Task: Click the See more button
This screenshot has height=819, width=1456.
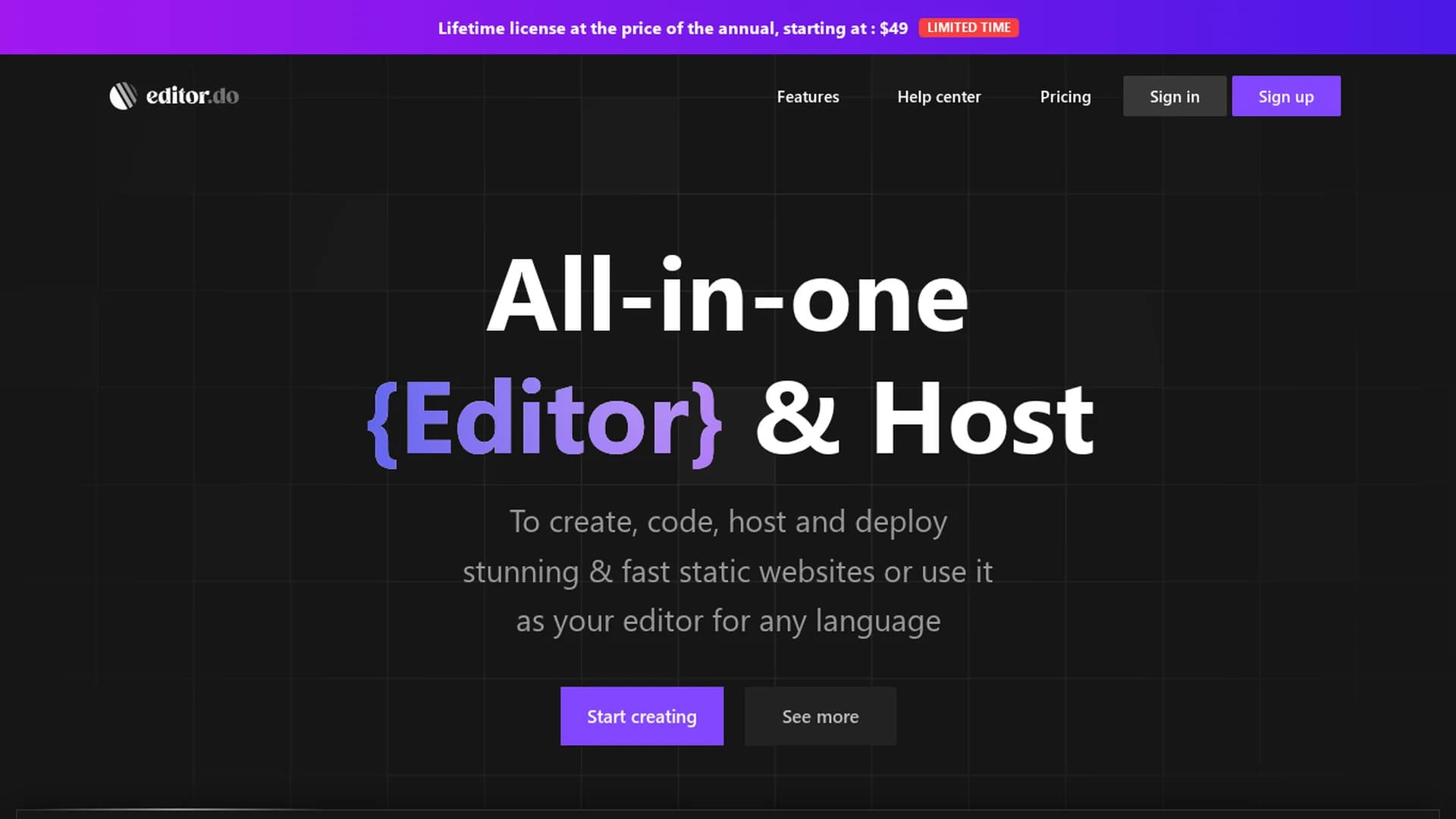Action: [x=820, y=716]
